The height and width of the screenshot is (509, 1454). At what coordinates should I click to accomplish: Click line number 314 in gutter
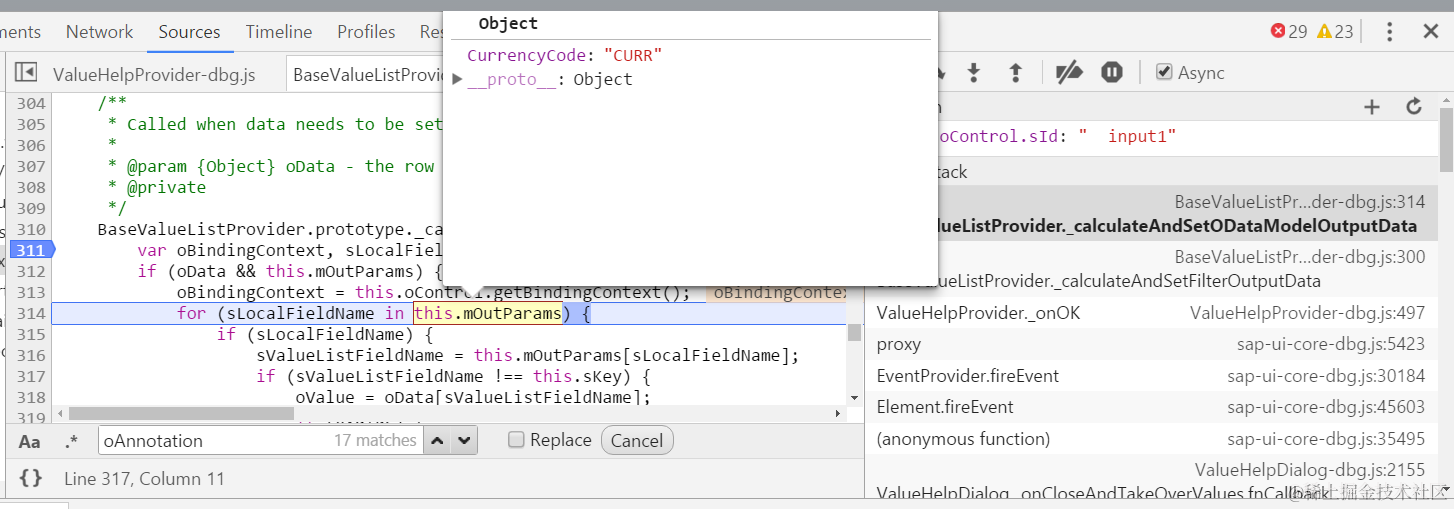pos(31,313)
